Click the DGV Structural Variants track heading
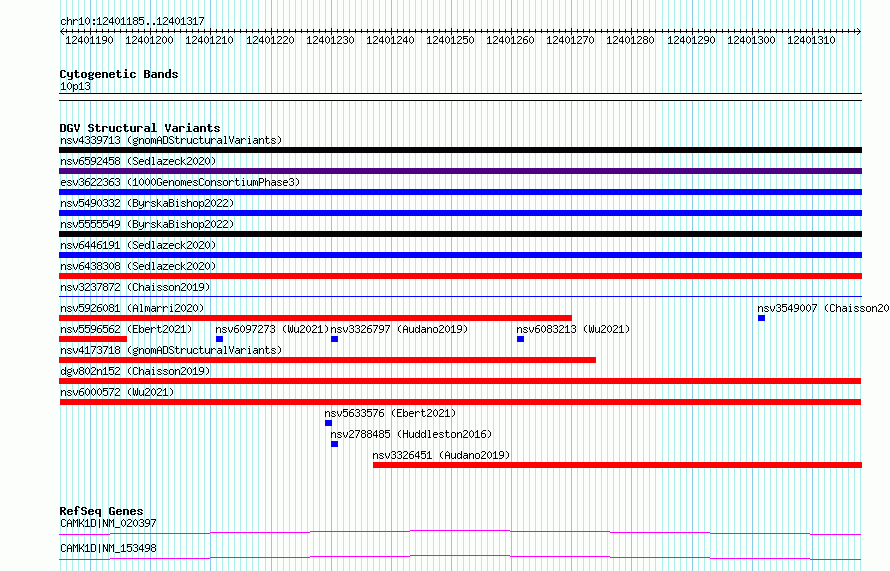This screenshot has width=890, height=571. coord(140,128)
